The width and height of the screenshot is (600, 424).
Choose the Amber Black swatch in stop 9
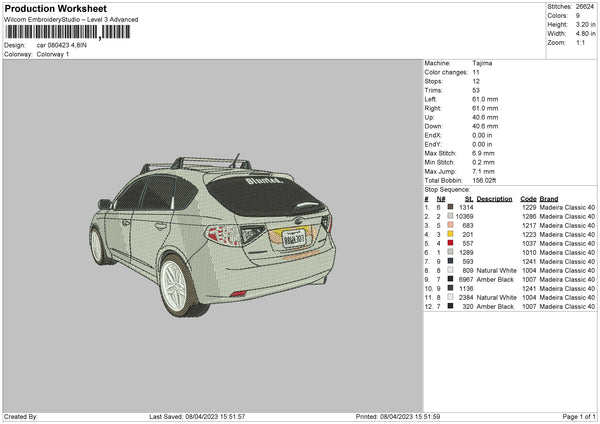[x=450, y=279]
